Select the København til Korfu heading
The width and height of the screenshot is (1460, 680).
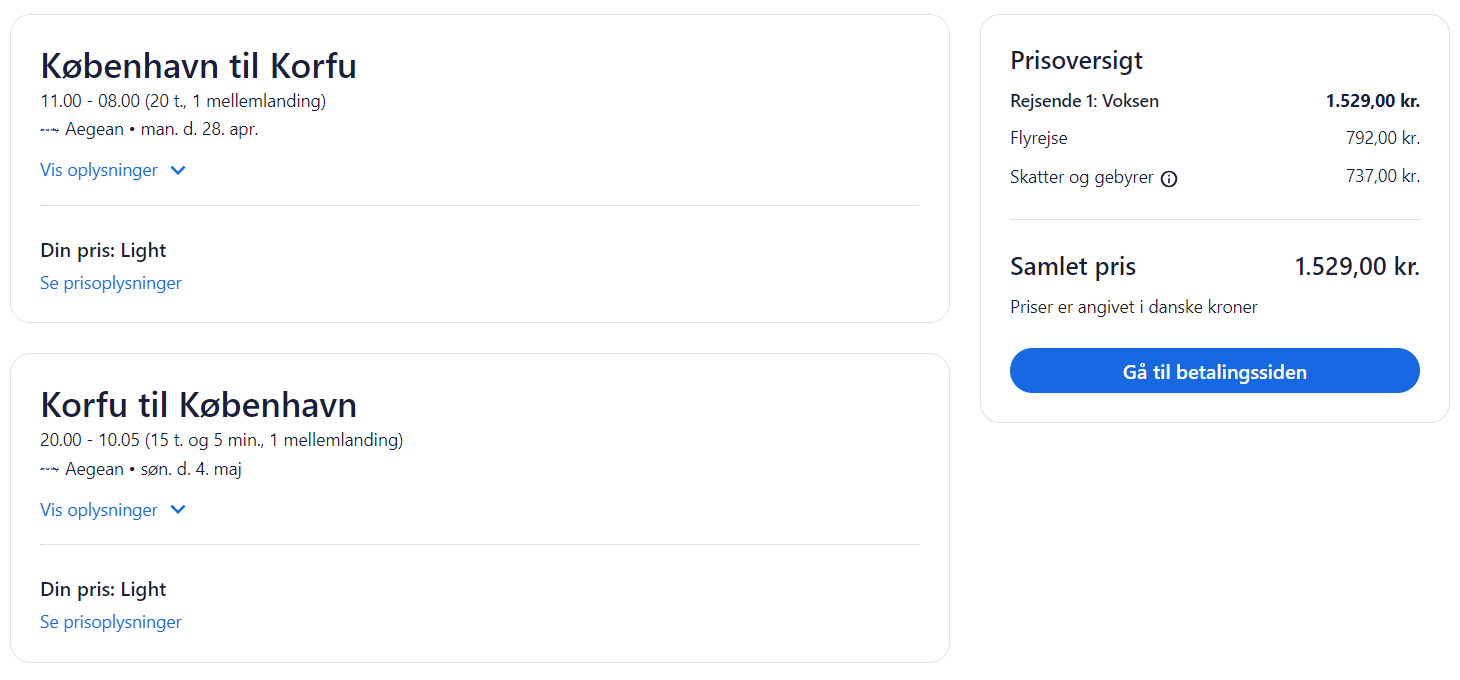(x=198, y=66)
